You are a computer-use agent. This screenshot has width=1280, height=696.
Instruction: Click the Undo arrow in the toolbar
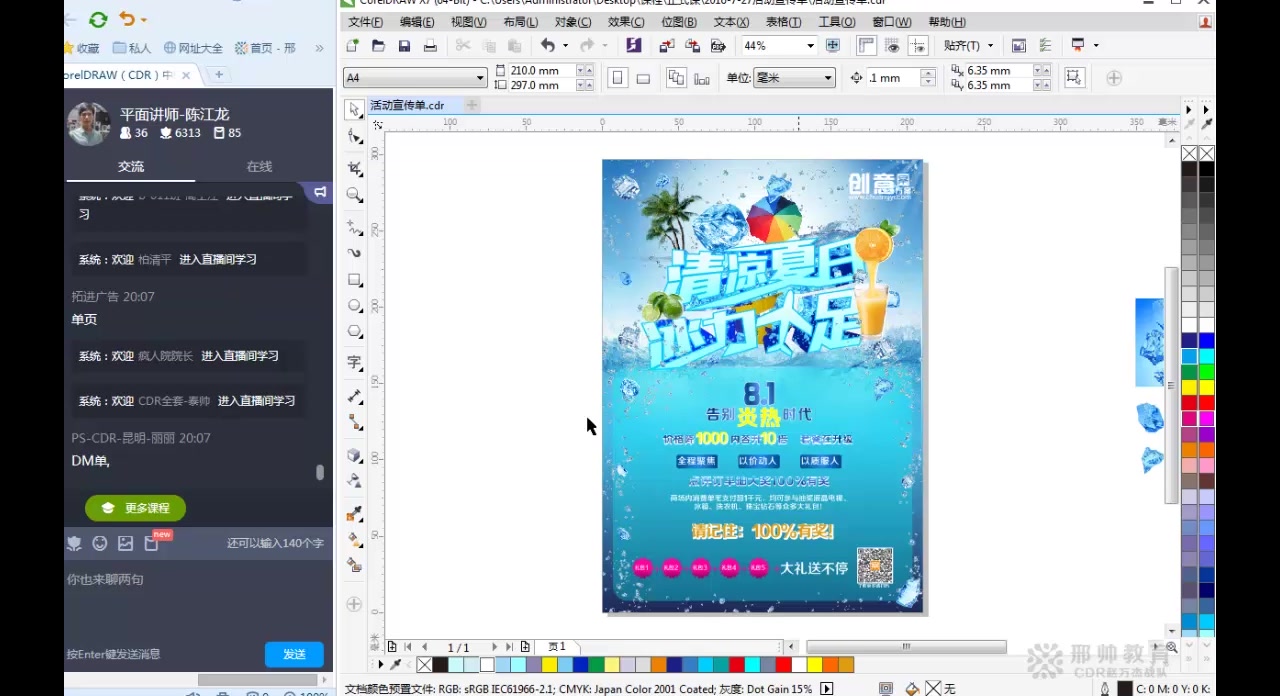(546, 45)
